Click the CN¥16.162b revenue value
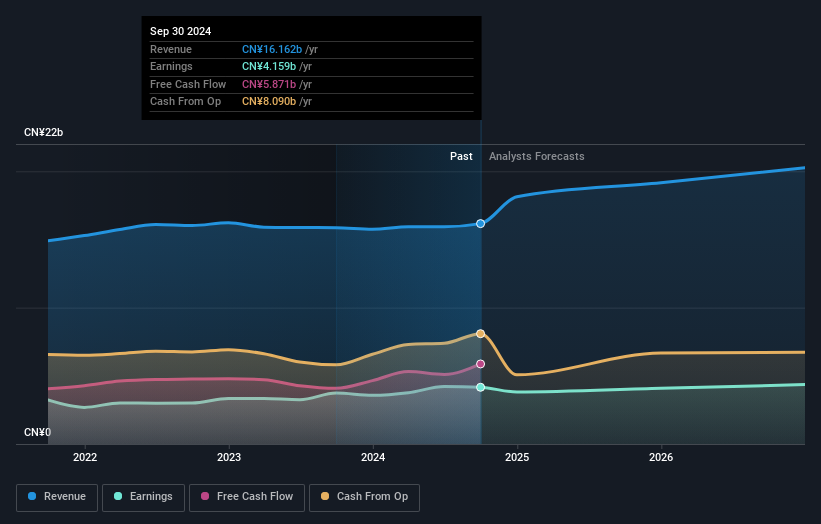Image resolution: width=821 pixels, height=524 pixels. [x=272, y=49]
